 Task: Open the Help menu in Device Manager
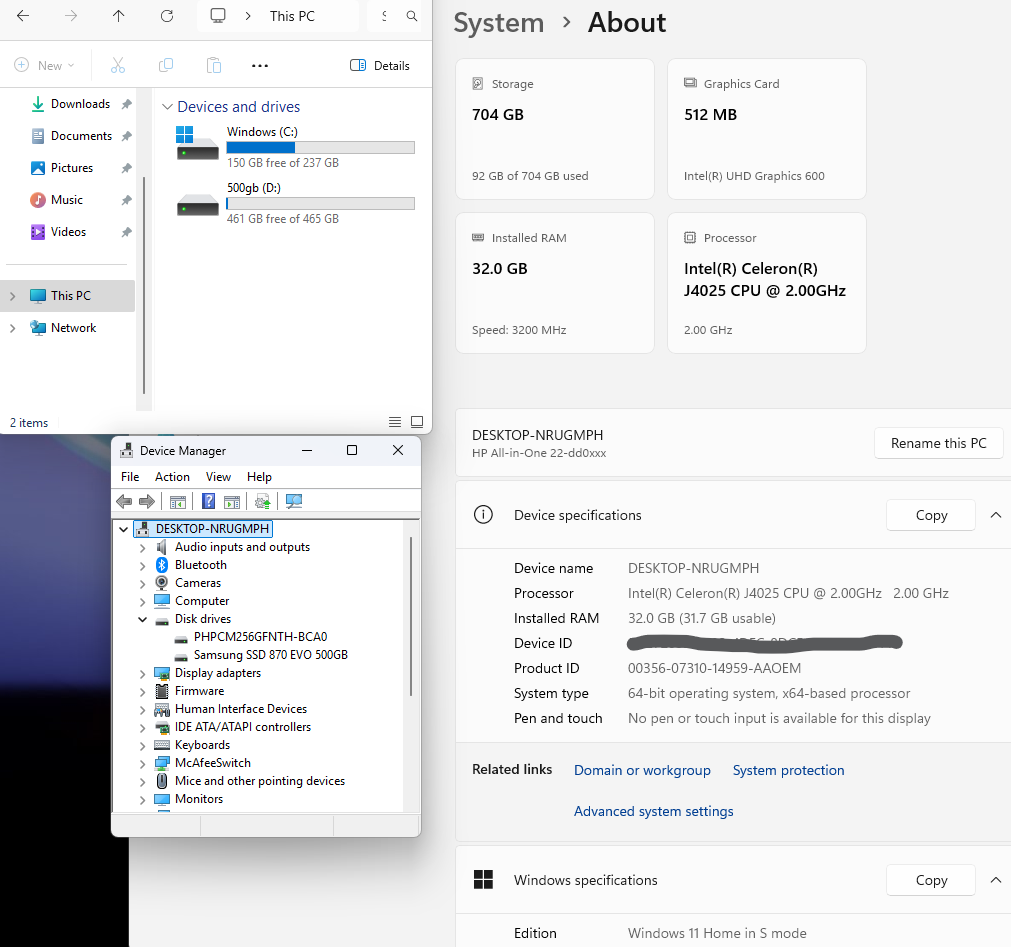pyautogui.click(x=259, y=477)
